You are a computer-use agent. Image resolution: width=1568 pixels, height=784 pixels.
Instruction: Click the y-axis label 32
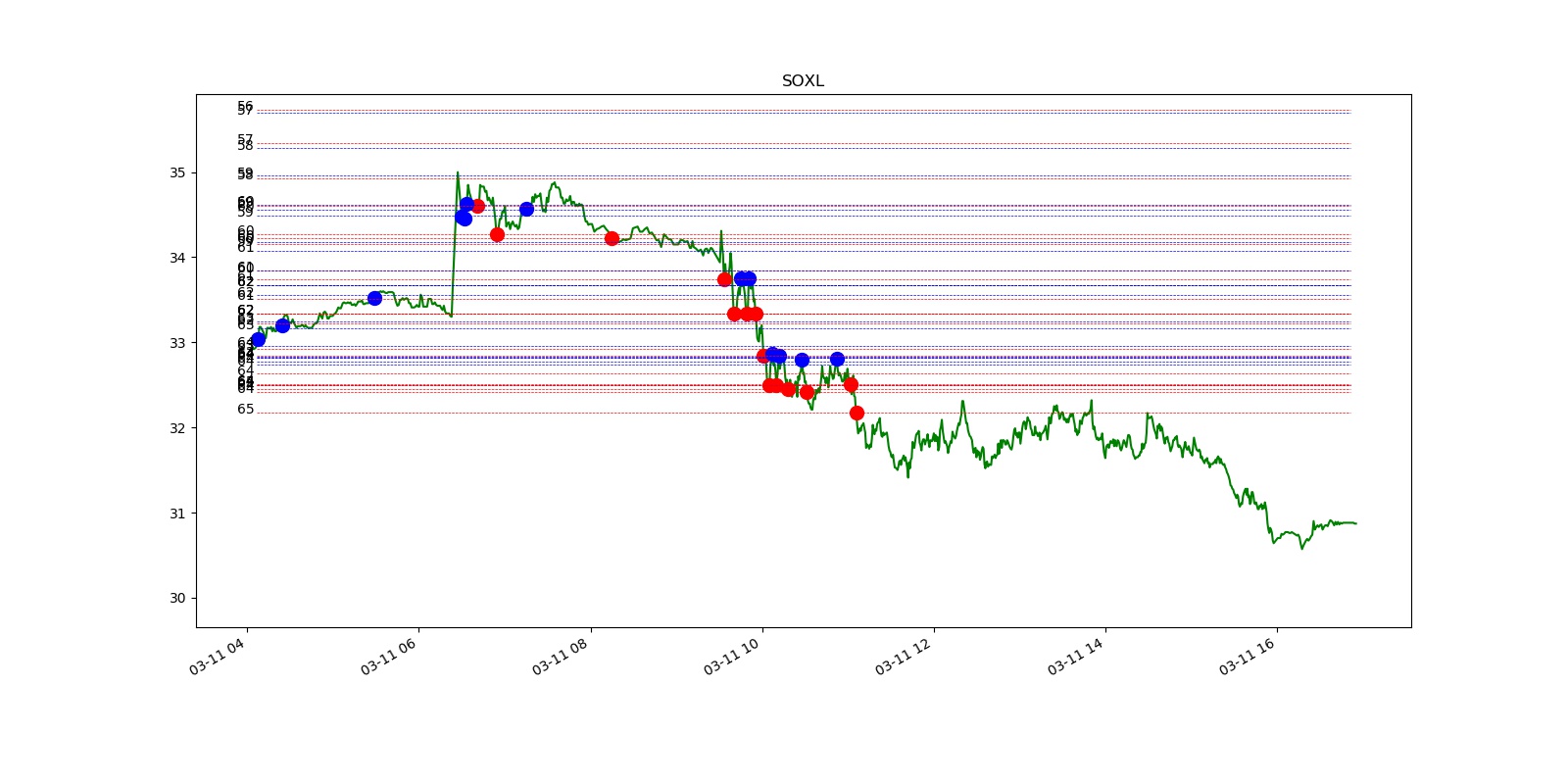177,428
